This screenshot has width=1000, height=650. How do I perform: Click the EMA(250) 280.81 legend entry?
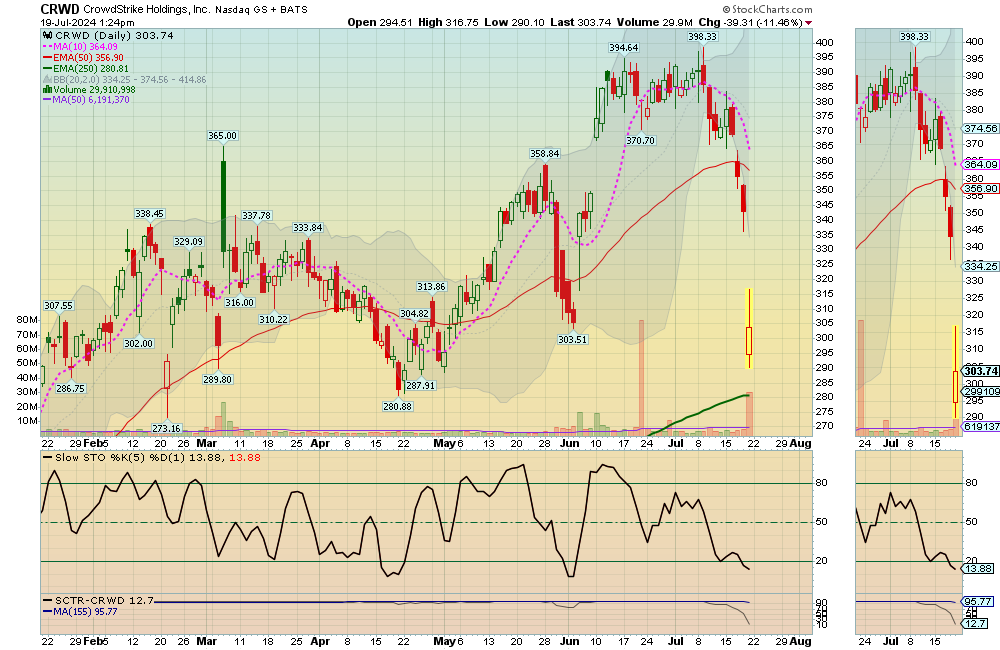pos(85,68)
